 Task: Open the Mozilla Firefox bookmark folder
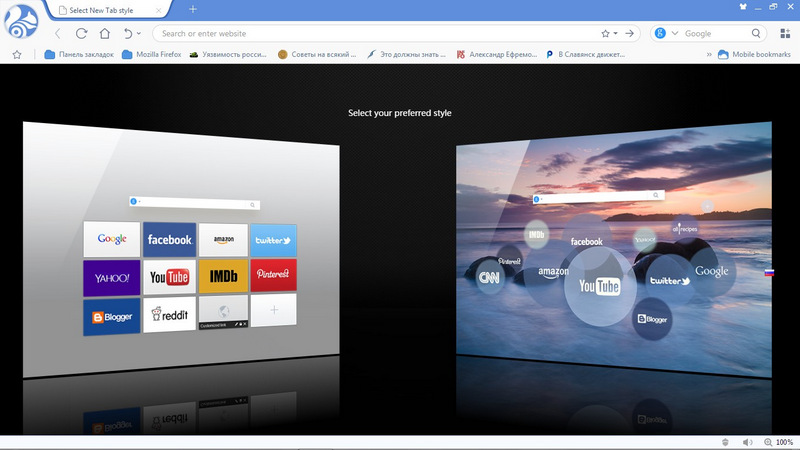point(152,55)
